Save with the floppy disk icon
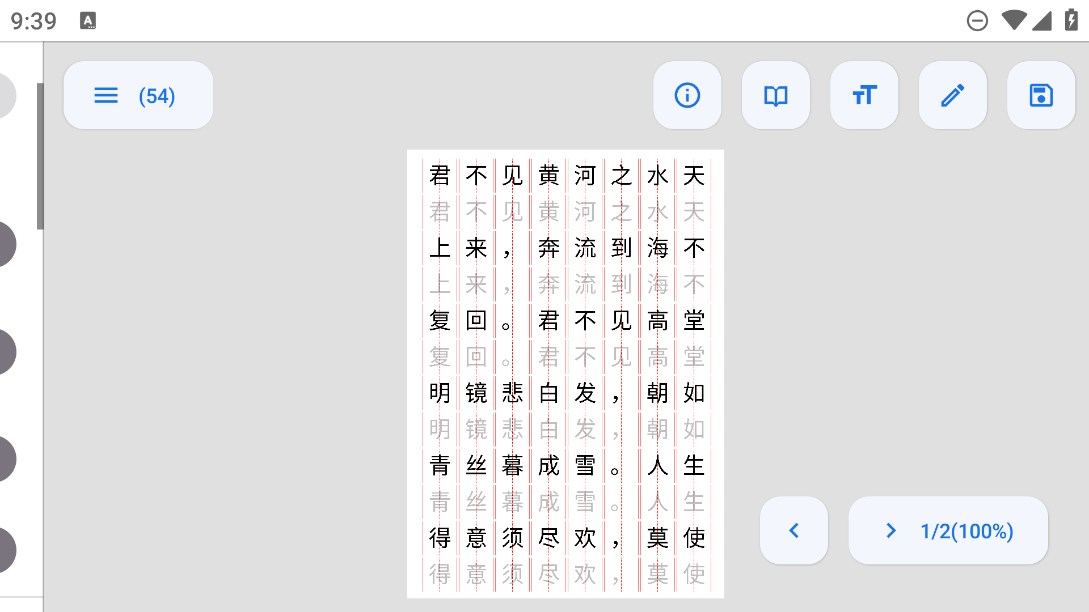 (1040, 95)
